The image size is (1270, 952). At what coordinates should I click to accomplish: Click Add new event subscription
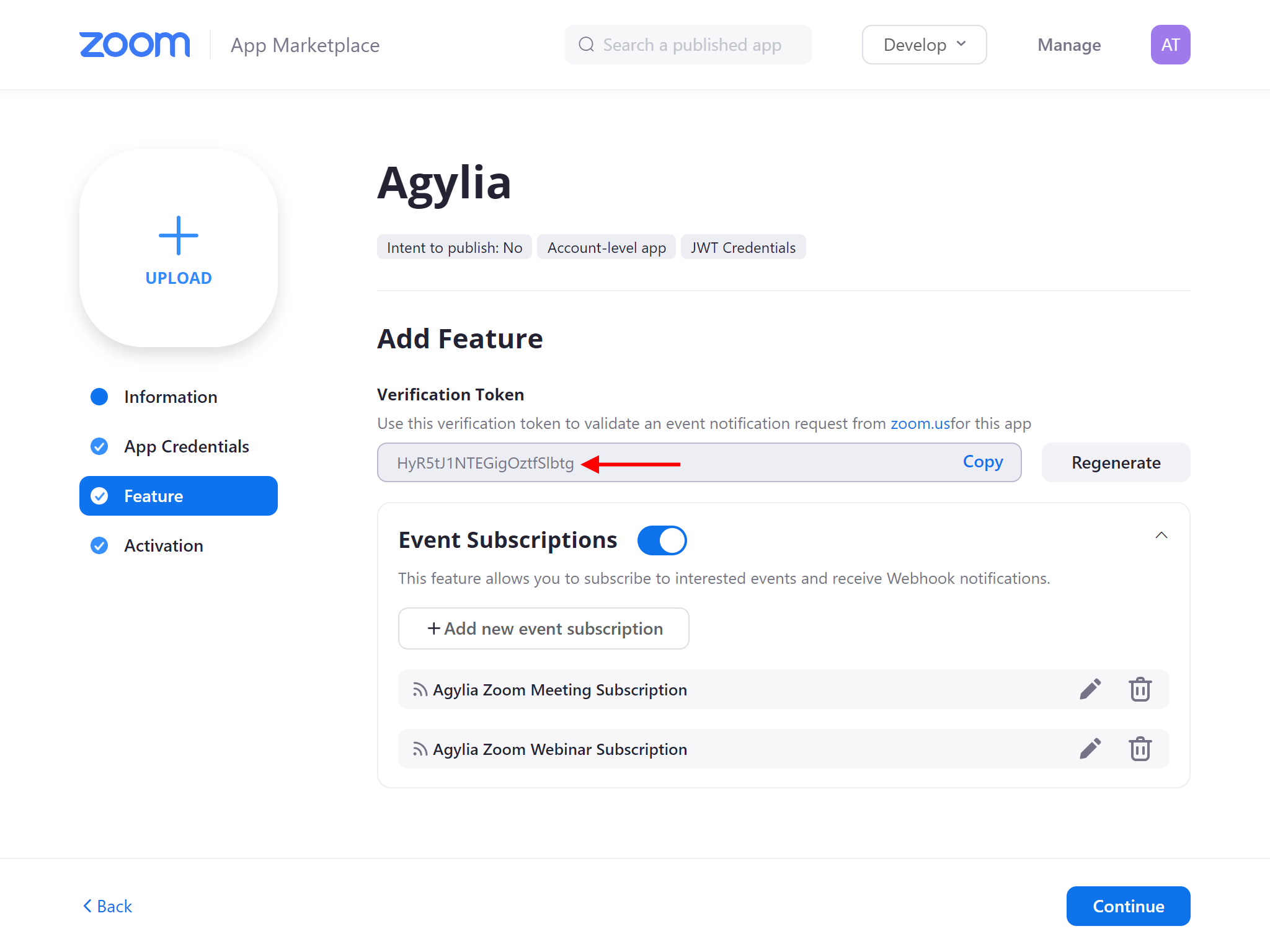coord(543,628)
